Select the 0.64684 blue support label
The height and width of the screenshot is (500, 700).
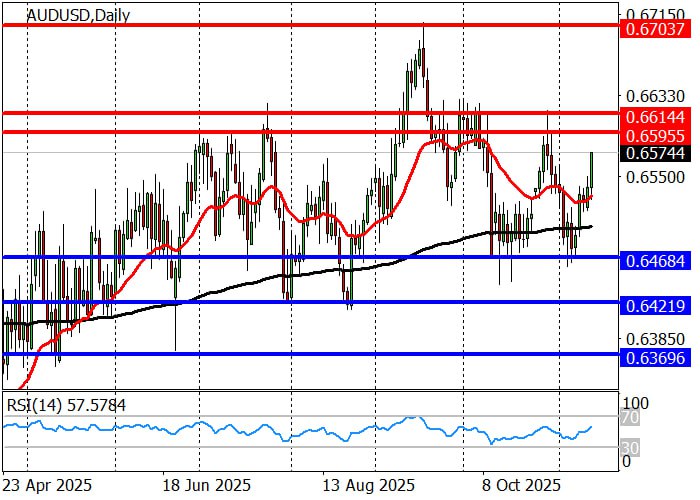point(656,258)
